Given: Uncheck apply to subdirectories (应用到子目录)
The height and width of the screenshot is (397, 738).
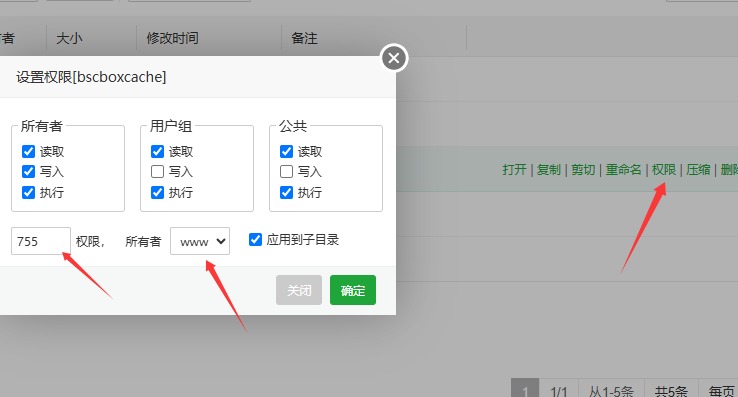Looking at the screenshot, I should click(x=255, y=240).
